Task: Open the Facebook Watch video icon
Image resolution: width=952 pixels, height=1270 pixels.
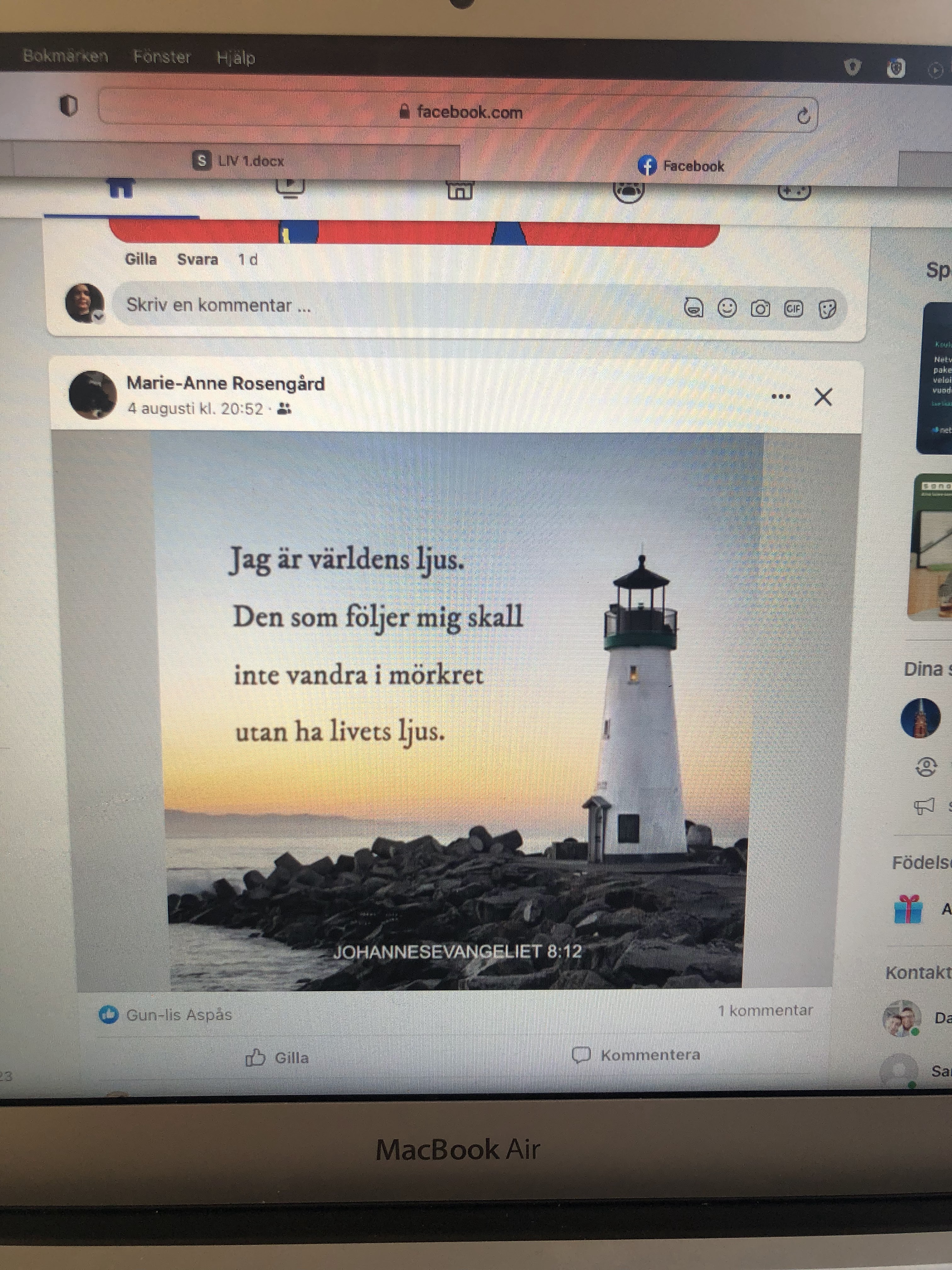Action: click(290, 186)
